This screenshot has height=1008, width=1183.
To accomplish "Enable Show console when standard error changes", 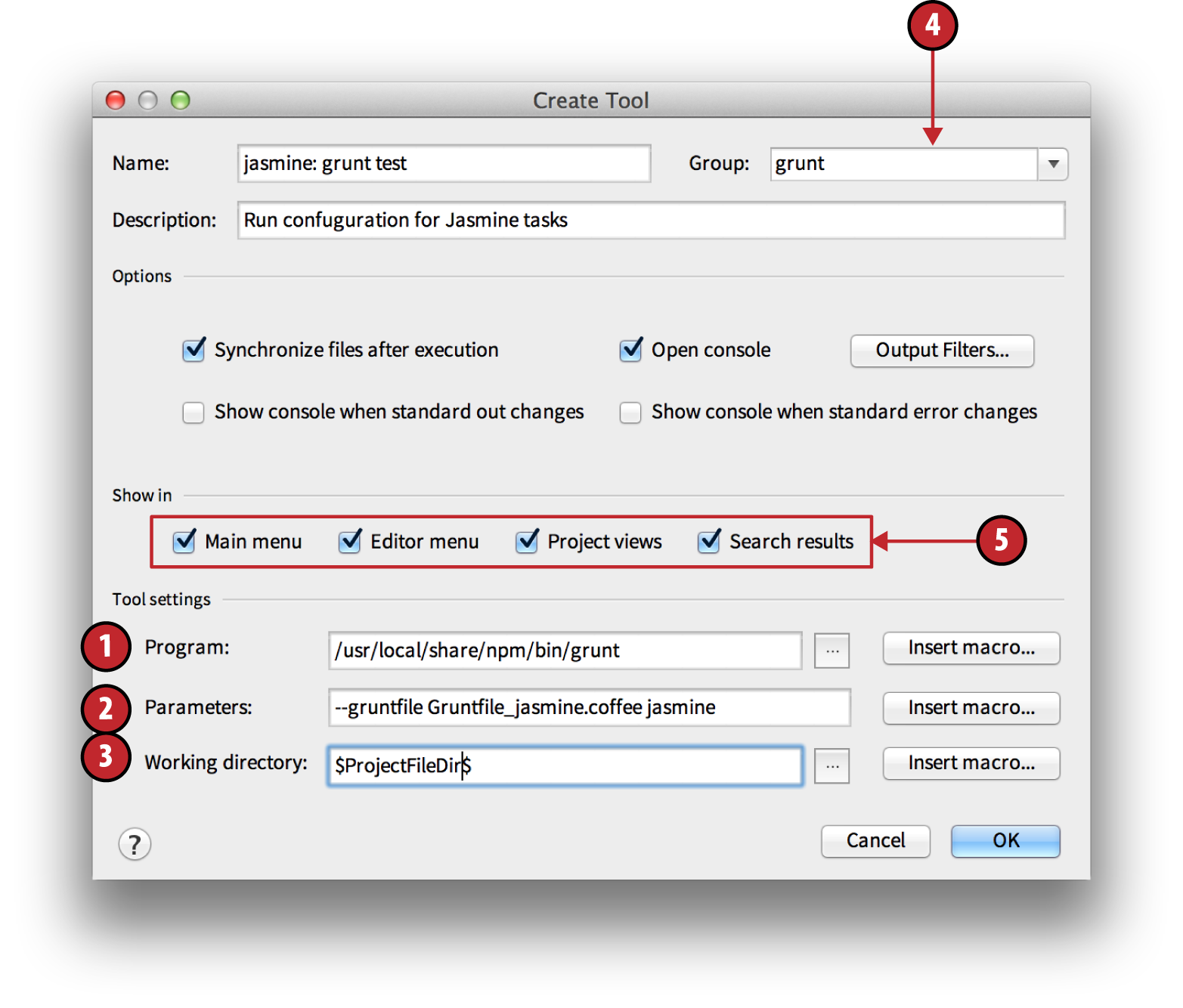I will 630,413.
